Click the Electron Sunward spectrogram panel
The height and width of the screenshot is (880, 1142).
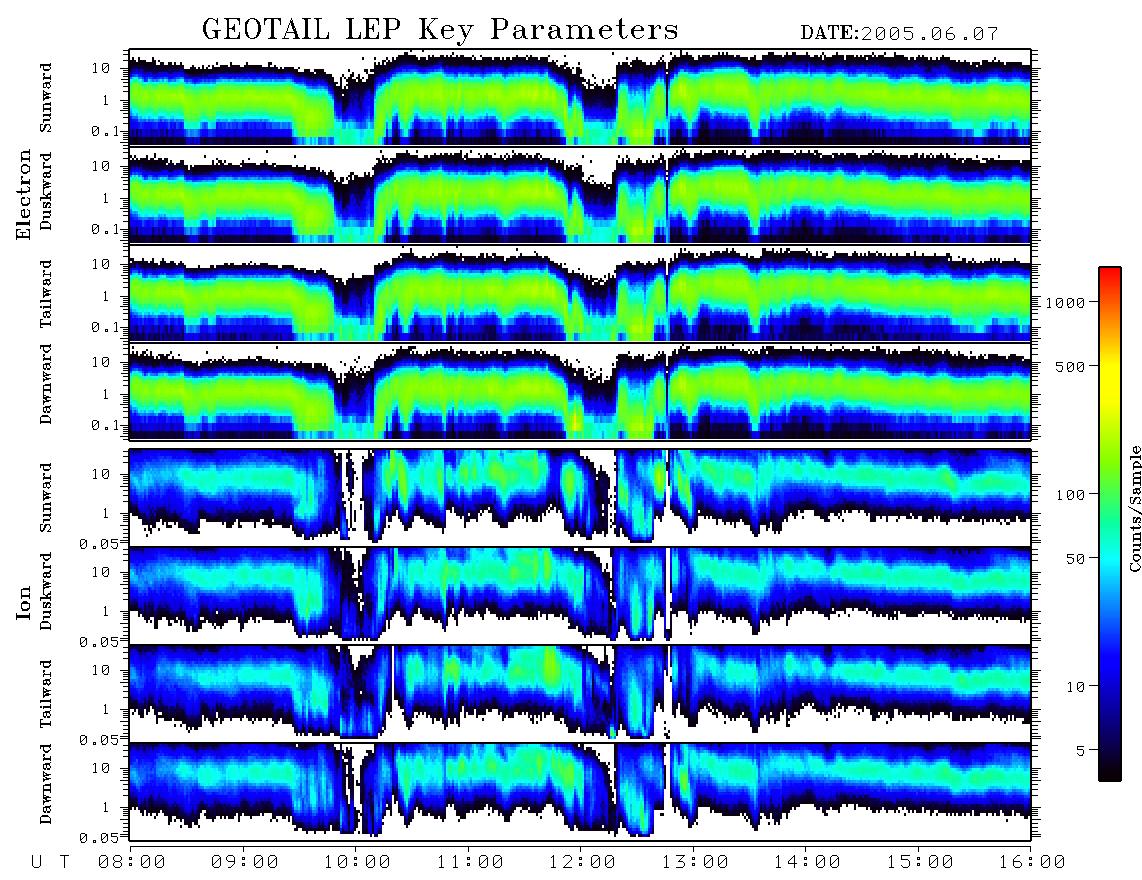(x=580, y=97)
